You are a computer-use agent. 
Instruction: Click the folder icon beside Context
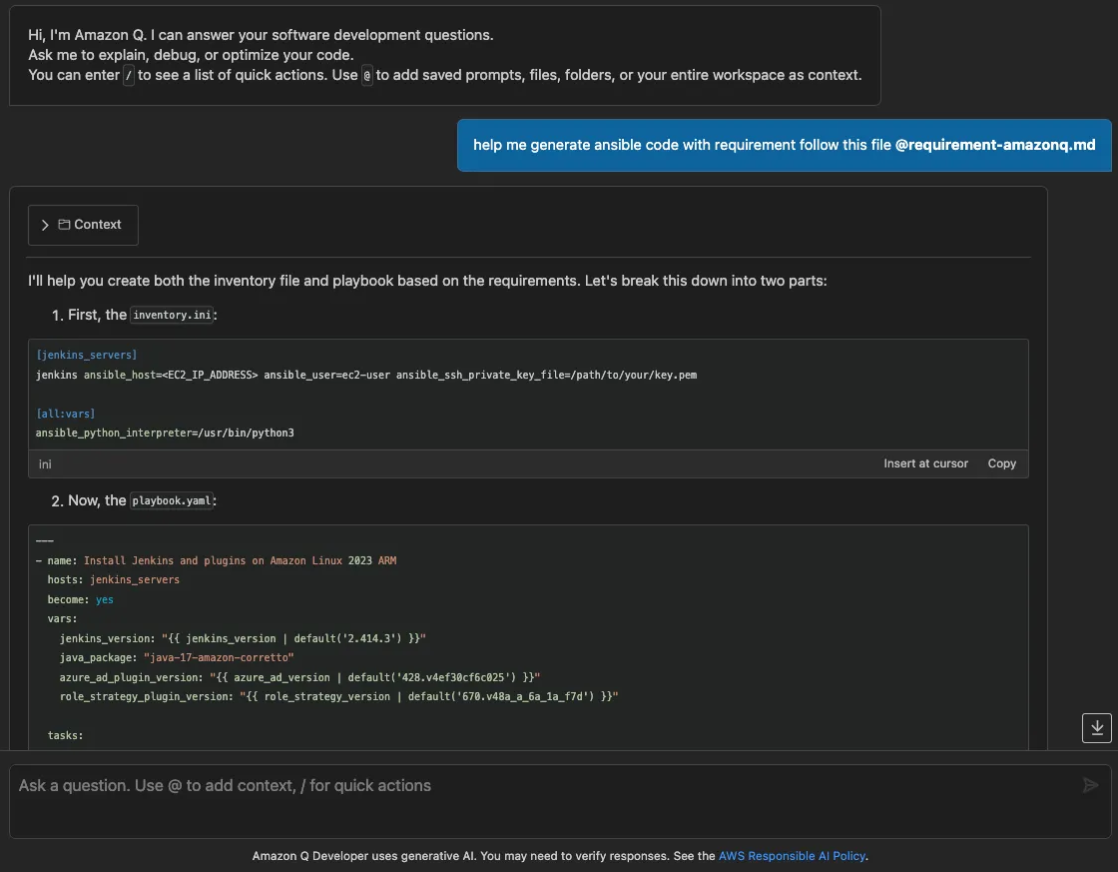pos(64,225)
